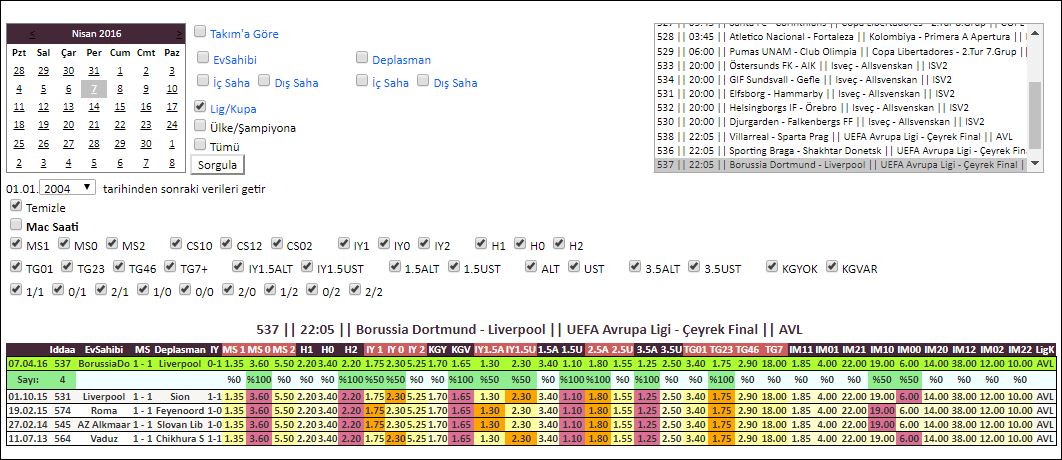Viewport: 1062px width, 460px height.
Task: Toggle the TG7+ checkbox
Action: [171, 266]
